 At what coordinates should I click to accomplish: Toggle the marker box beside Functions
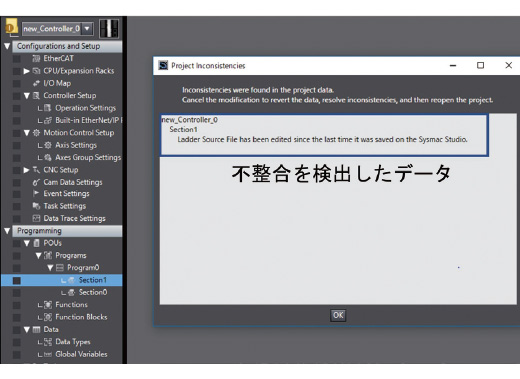(17, 305)
